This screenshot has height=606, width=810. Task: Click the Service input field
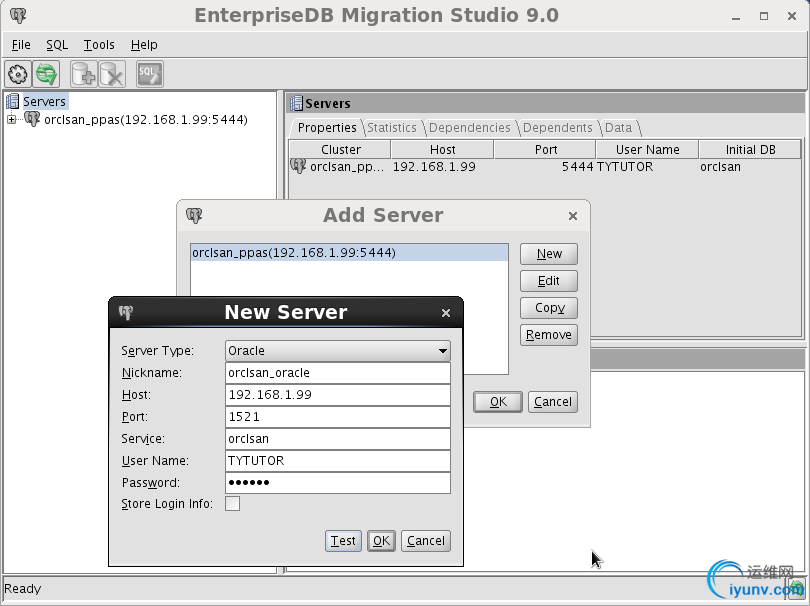pyautogui.click(x=338, y=439)
